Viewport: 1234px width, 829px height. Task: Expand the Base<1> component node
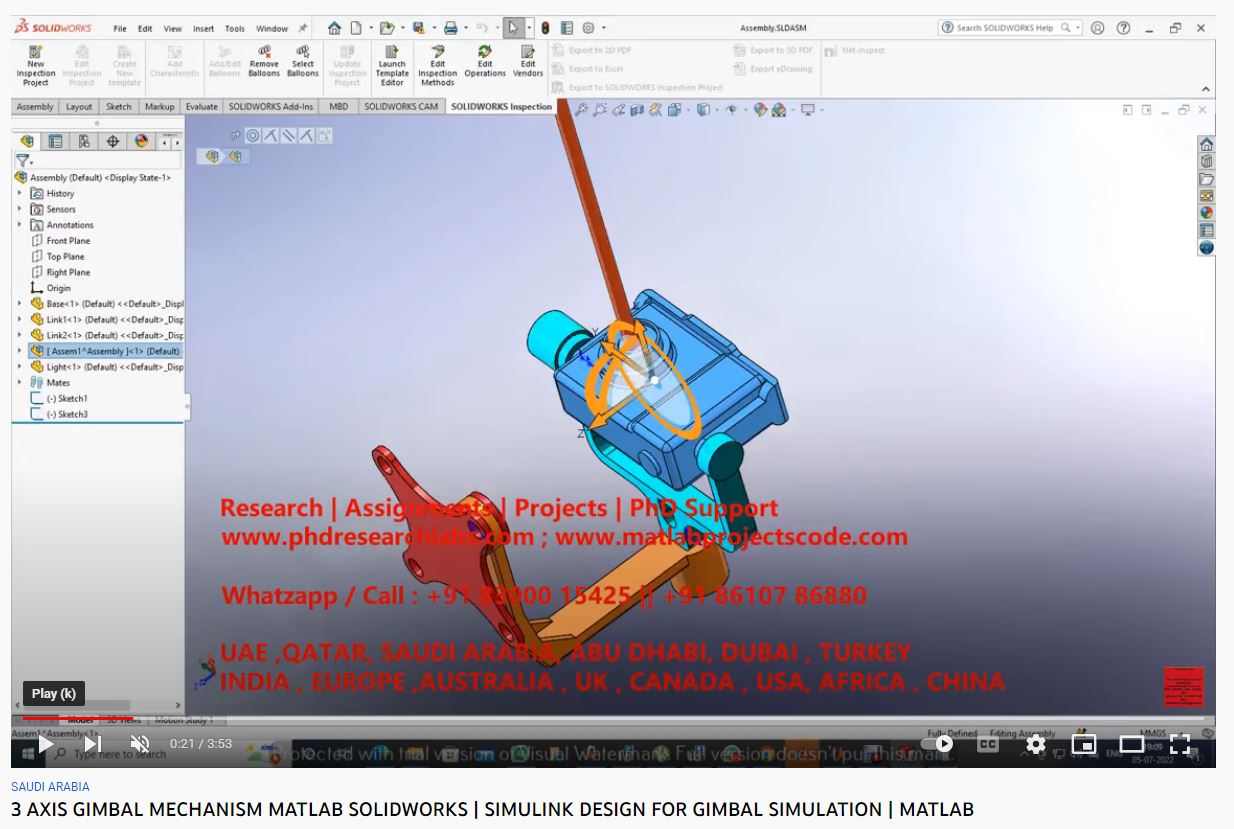coord(19,303)
